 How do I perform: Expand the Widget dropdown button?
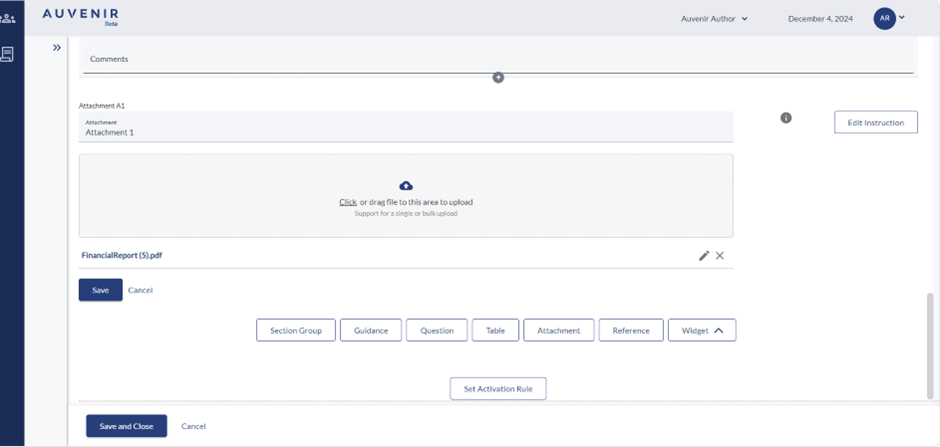pyautogui.click(x=702, y=330)
